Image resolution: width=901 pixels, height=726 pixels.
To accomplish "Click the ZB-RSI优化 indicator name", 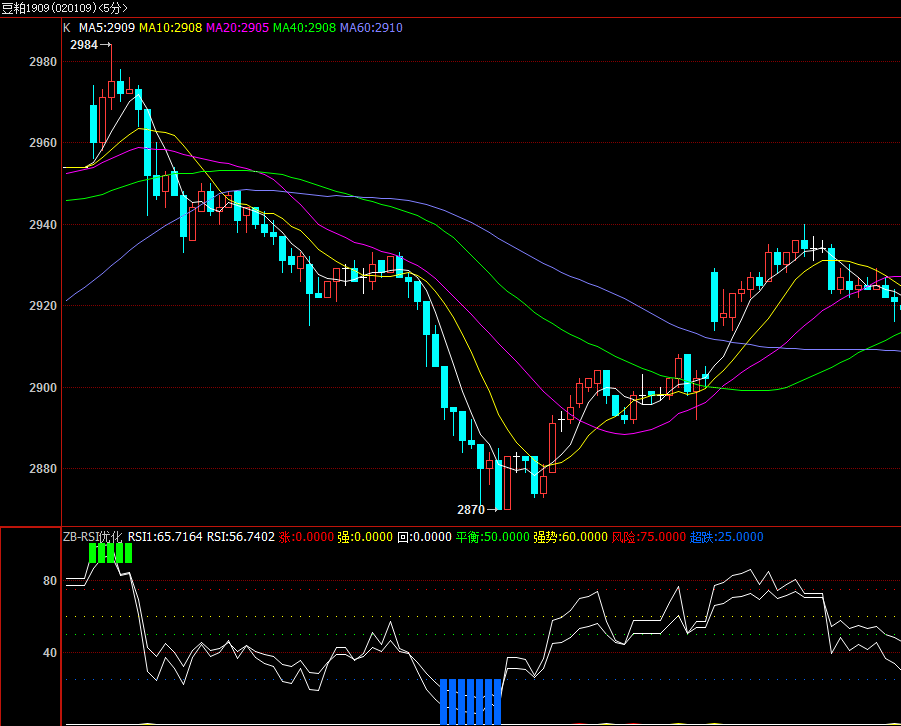I will tap(93, 536).
